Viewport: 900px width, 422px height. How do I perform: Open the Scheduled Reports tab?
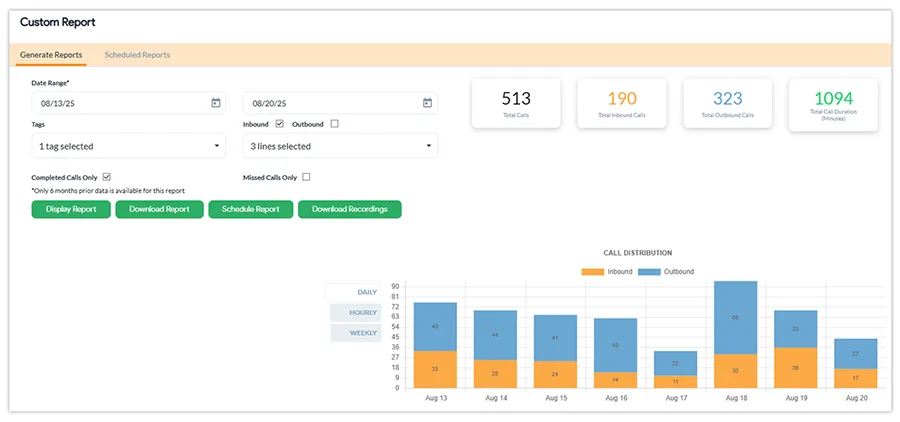[137, 55]
